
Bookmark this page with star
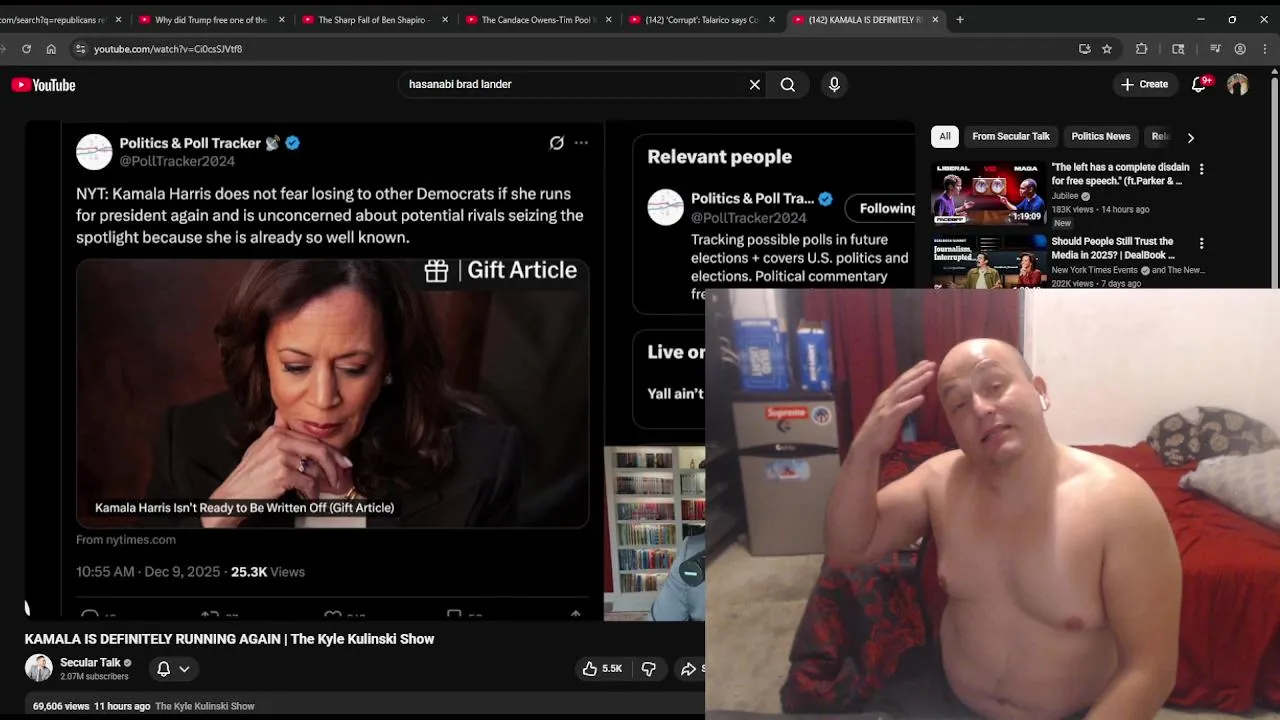coord(1107,49)
